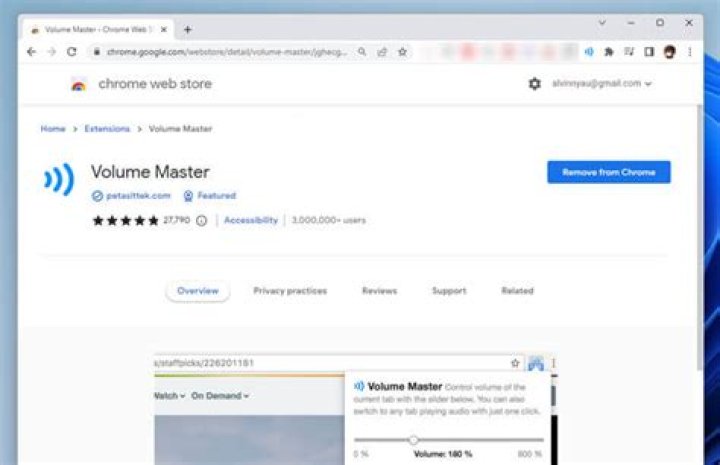
Task: Switch to the Related tab
Action: tap(518, 291)
